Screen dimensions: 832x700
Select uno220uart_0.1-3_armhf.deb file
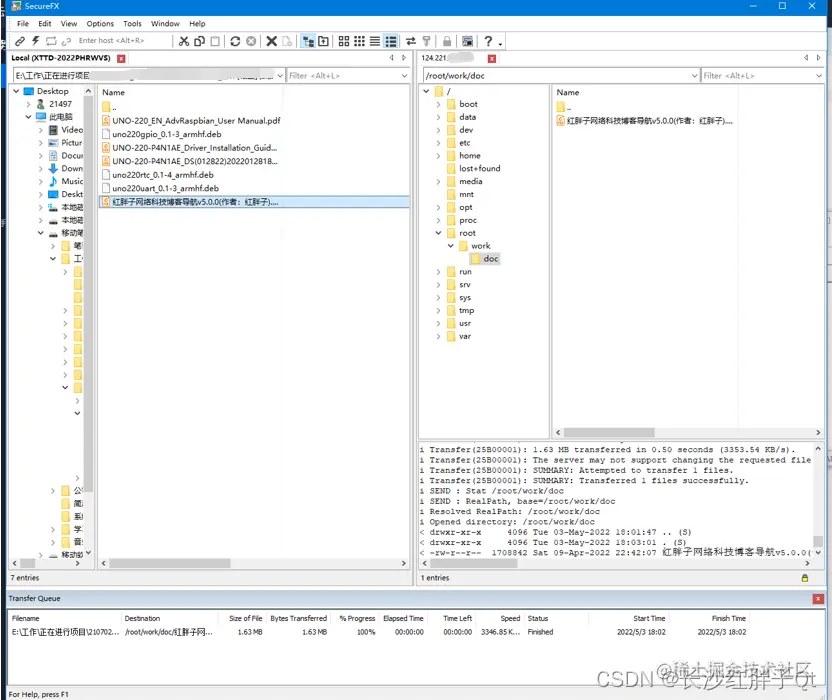point(165,188)
